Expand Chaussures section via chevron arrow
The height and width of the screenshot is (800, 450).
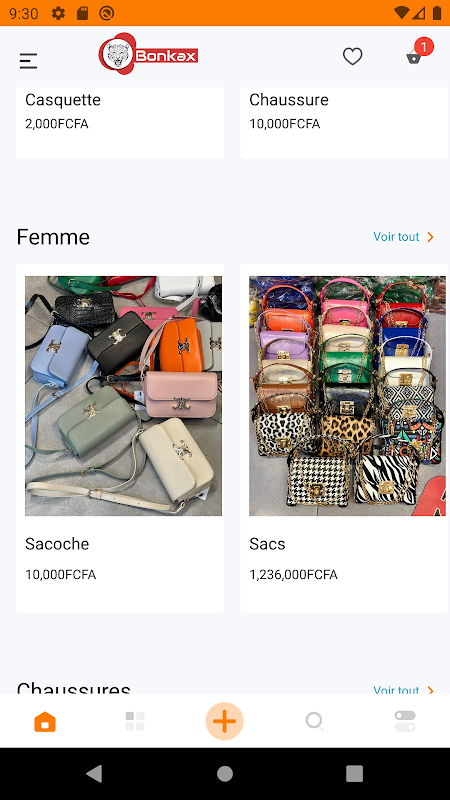tap(430, 690)
